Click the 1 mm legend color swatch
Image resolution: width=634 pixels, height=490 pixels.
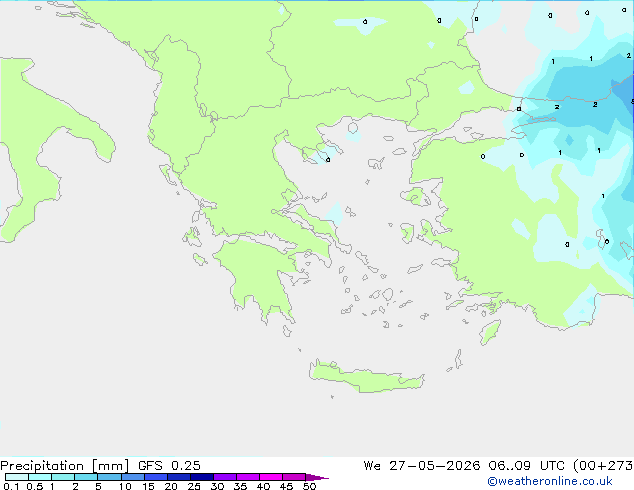coord(63,477)
